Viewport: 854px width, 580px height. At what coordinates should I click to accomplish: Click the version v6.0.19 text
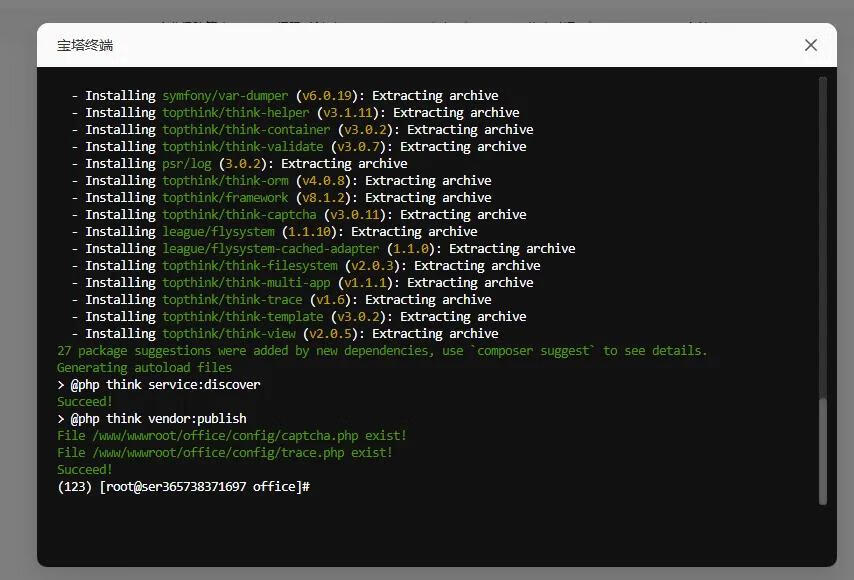pos(327,95)
